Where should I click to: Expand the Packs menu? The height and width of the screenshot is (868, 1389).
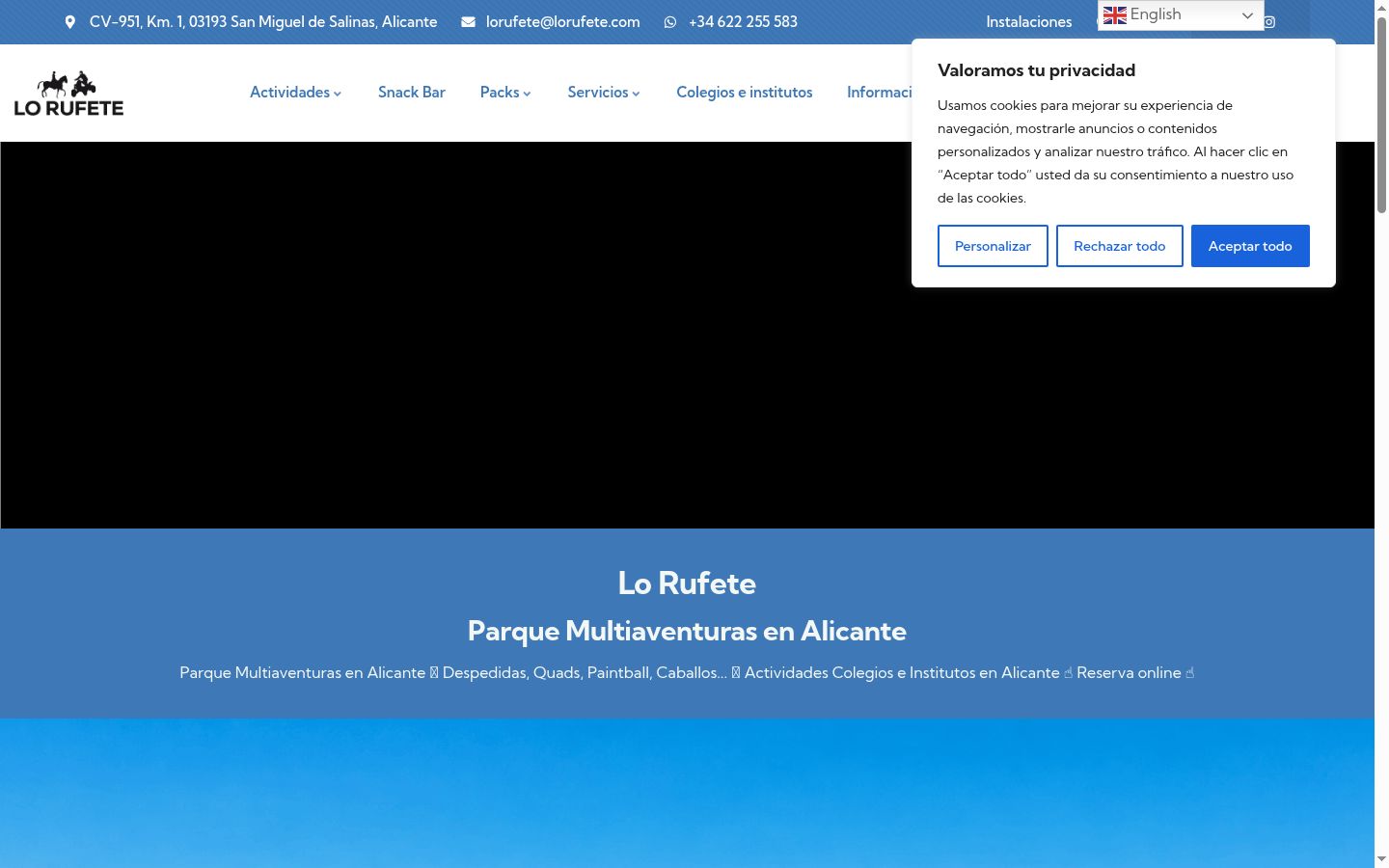click(x=505, y=93)
